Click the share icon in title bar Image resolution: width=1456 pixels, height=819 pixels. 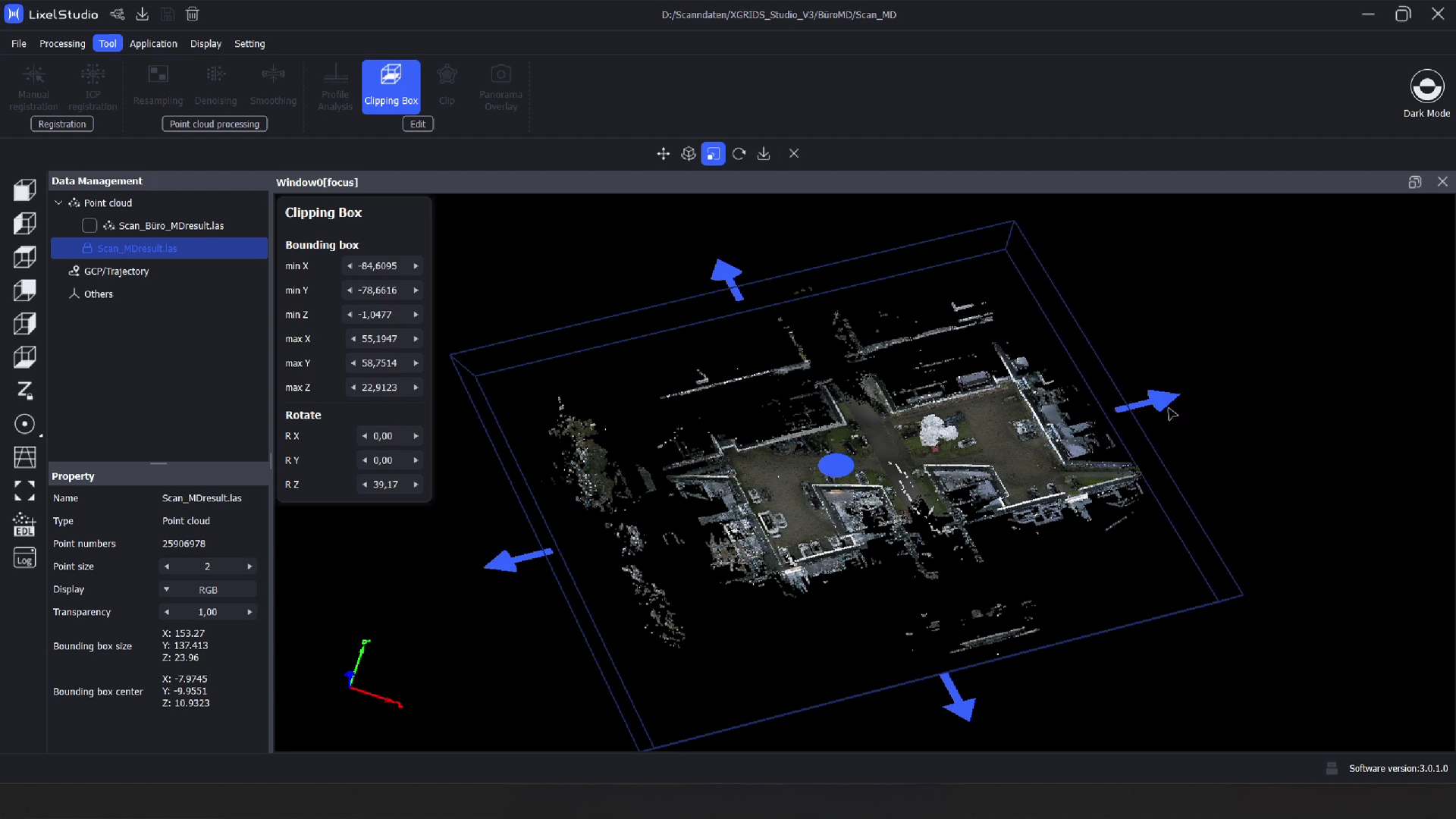117,14
